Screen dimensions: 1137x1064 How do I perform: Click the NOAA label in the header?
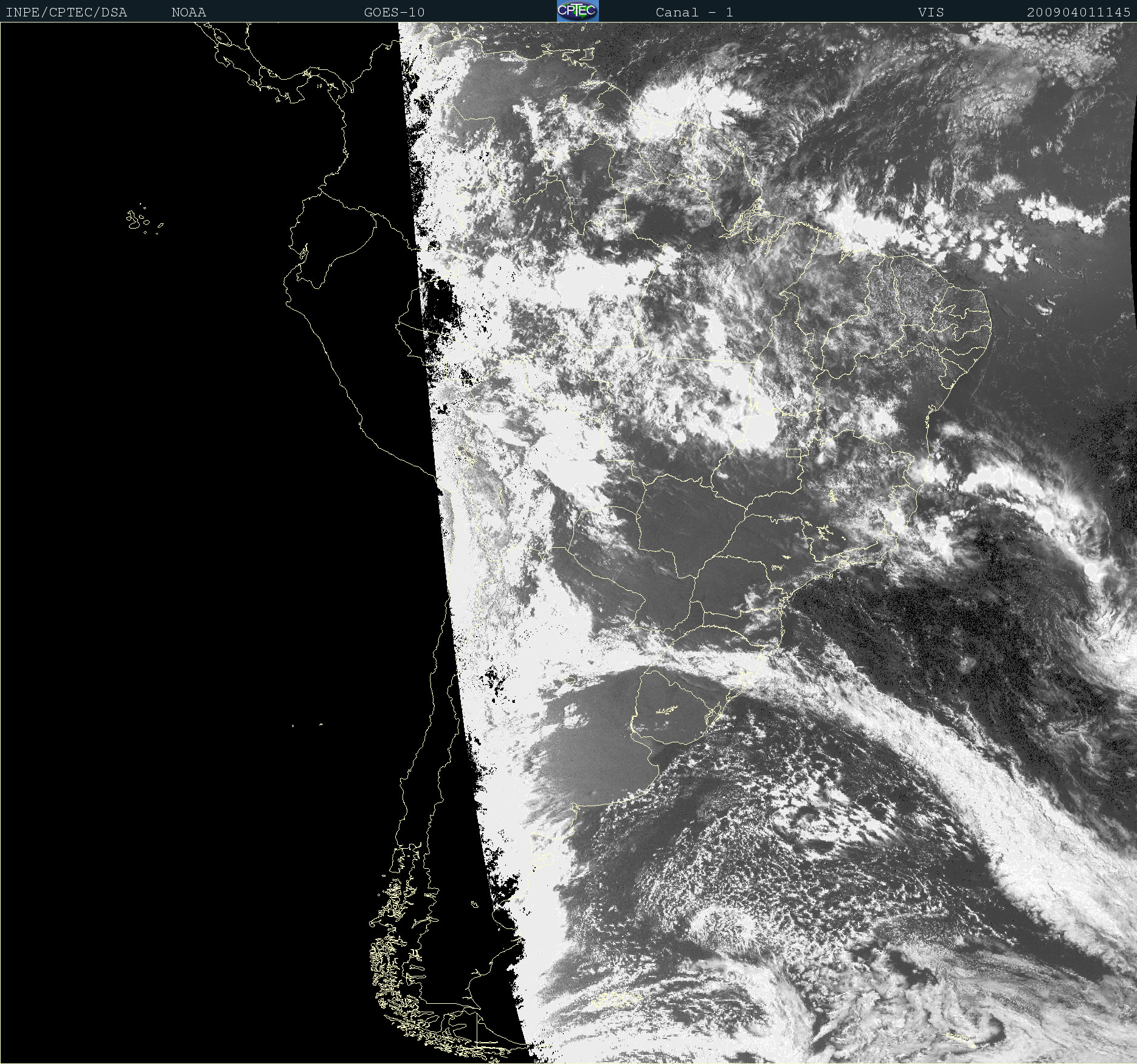188,12
